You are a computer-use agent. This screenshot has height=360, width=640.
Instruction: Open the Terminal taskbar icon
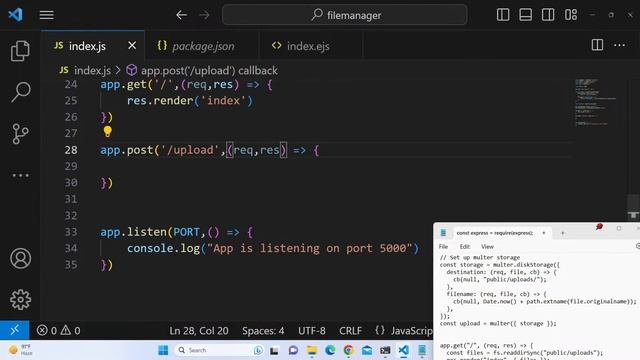coord(385,350)
